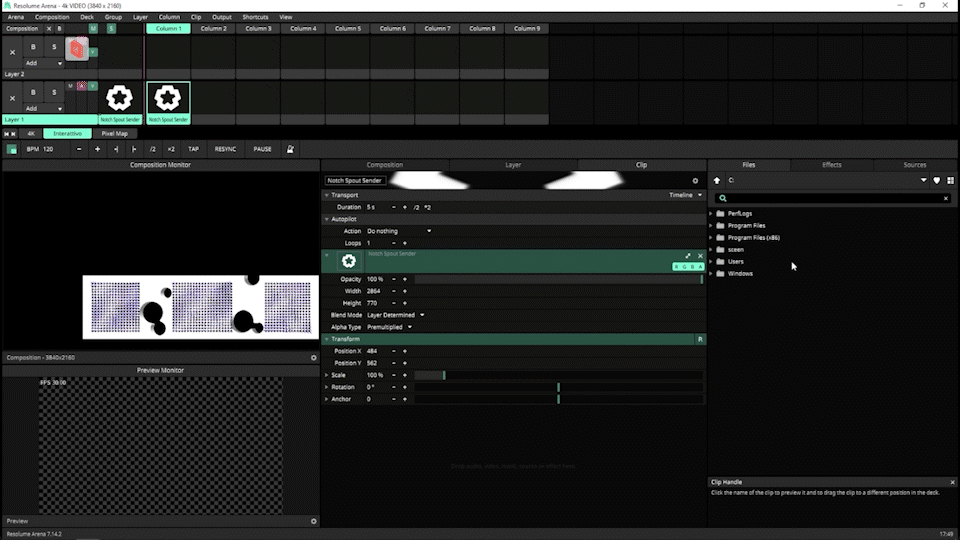Collapse the Transport section
The width and height of the screenshot is (960, 540).
point(327,195)
